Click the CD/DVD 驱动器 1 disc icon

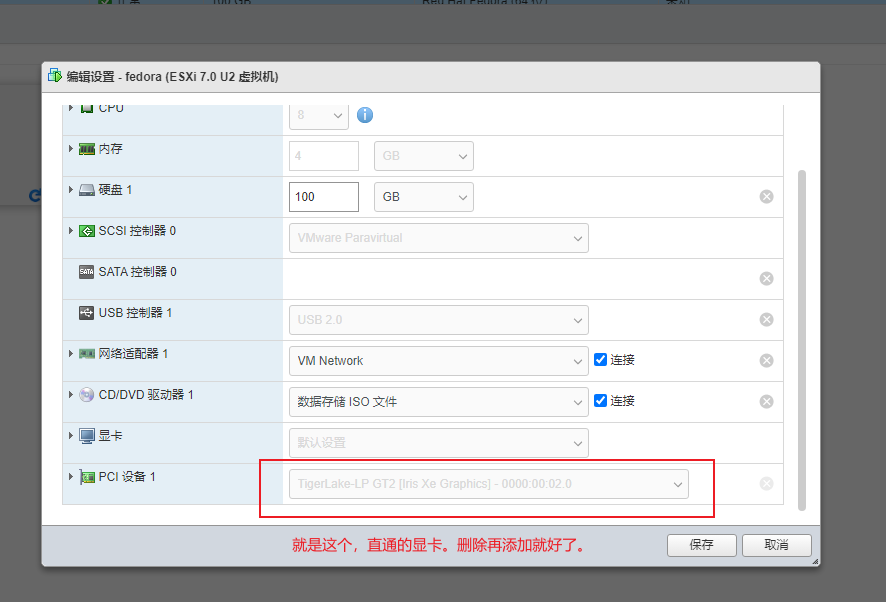86,395
